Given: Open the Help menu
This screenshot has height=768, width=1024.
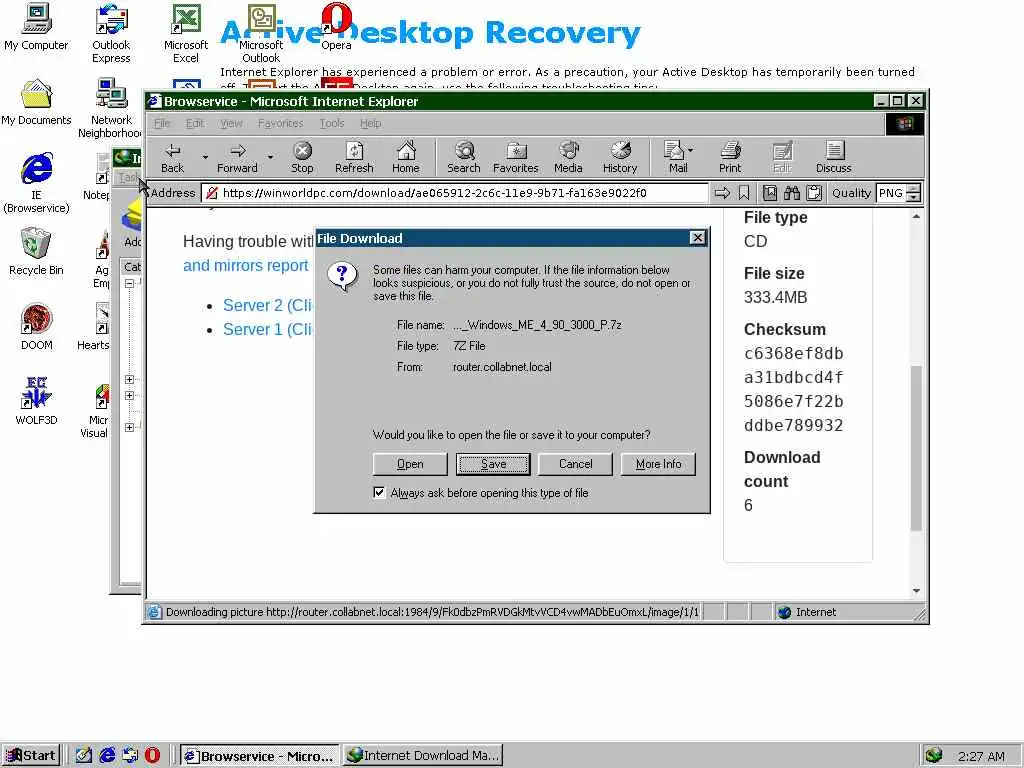Looking at the screenshot, I should point(370,123).
